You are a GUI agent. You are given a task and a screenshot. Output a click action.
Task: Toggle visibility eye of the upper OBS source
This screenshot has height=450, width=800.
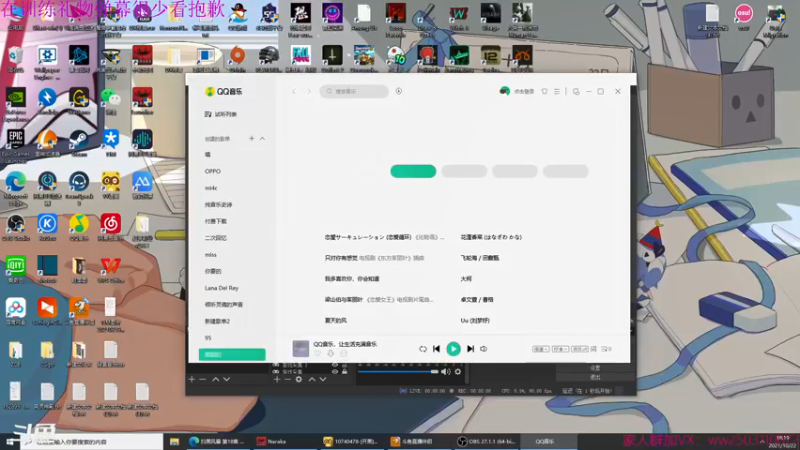[x=335, y=365]
